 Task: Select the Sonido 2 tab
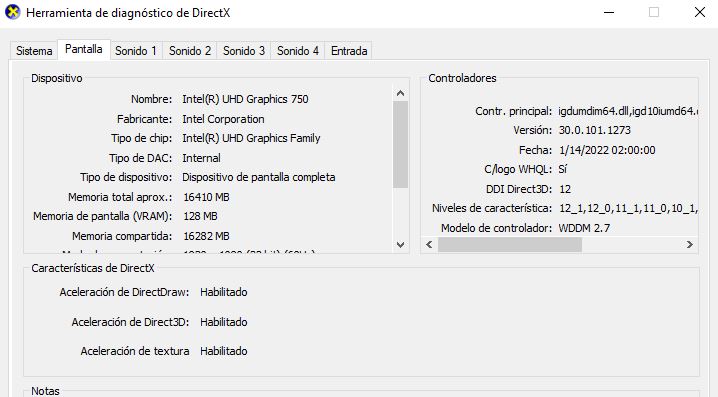pyautogui.click(x=190, y=51)
